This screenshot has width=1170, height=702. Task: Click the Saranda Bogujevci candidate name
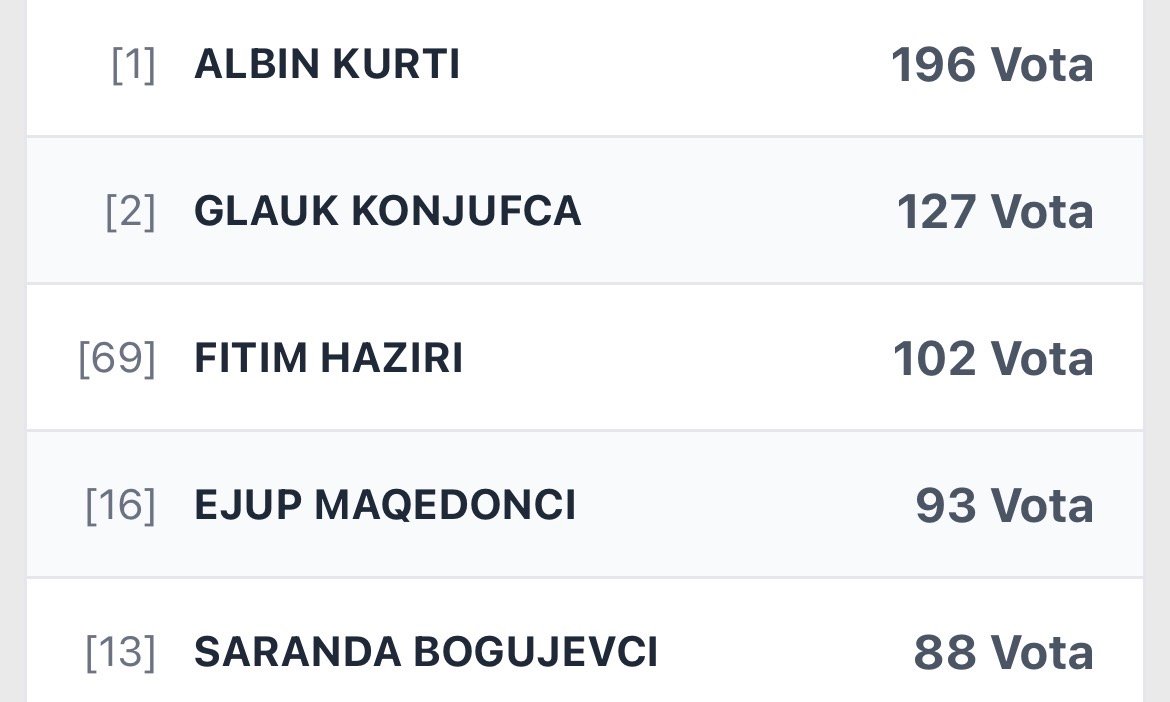426,653
